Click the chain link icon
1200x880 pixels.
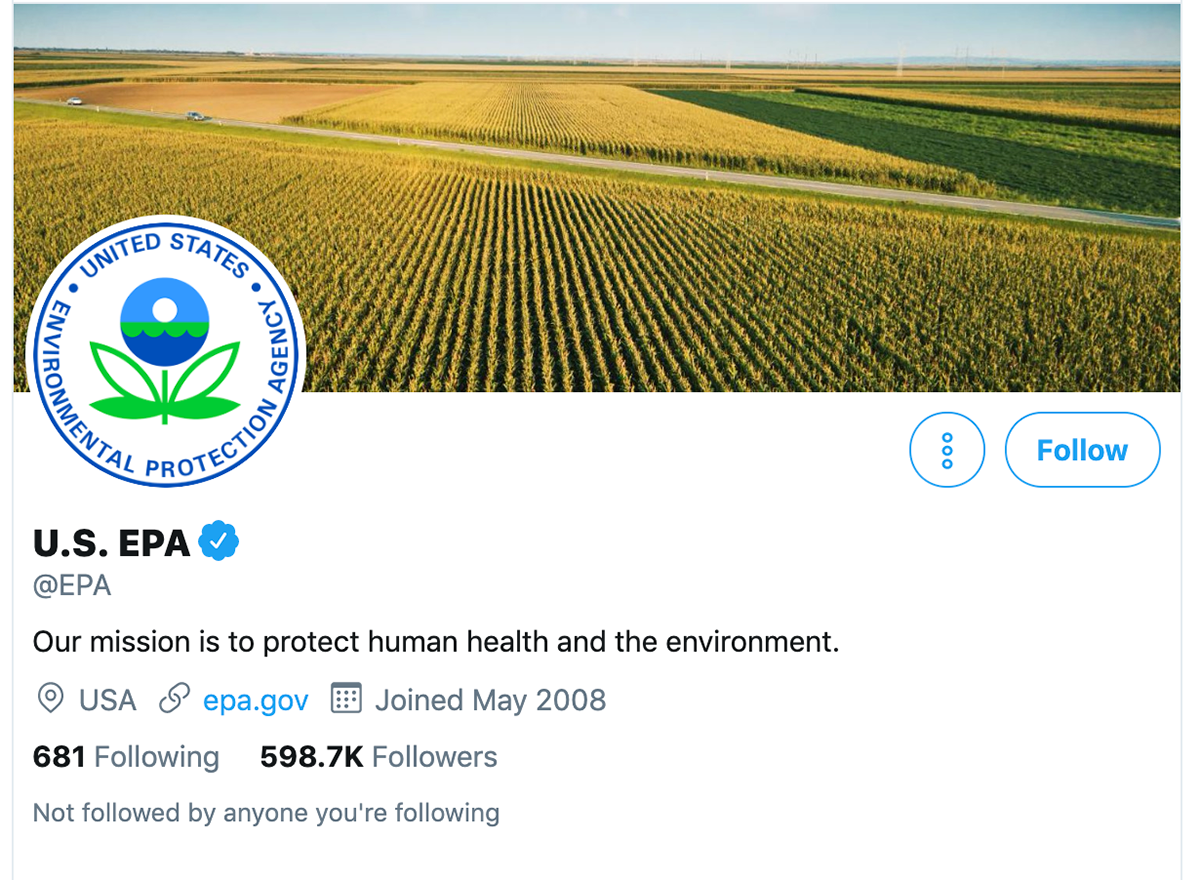[x=174, y=699]
